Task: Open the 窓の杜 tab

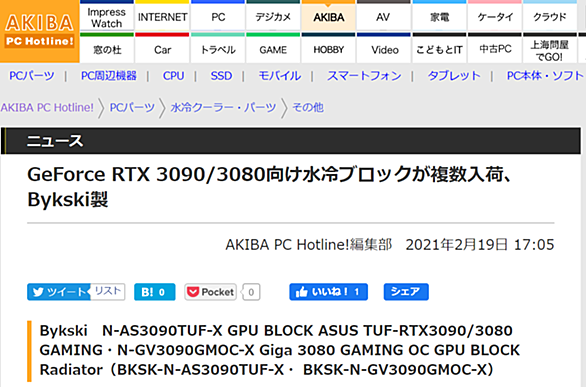Action: pyautogui.click(x=107, y=49)
